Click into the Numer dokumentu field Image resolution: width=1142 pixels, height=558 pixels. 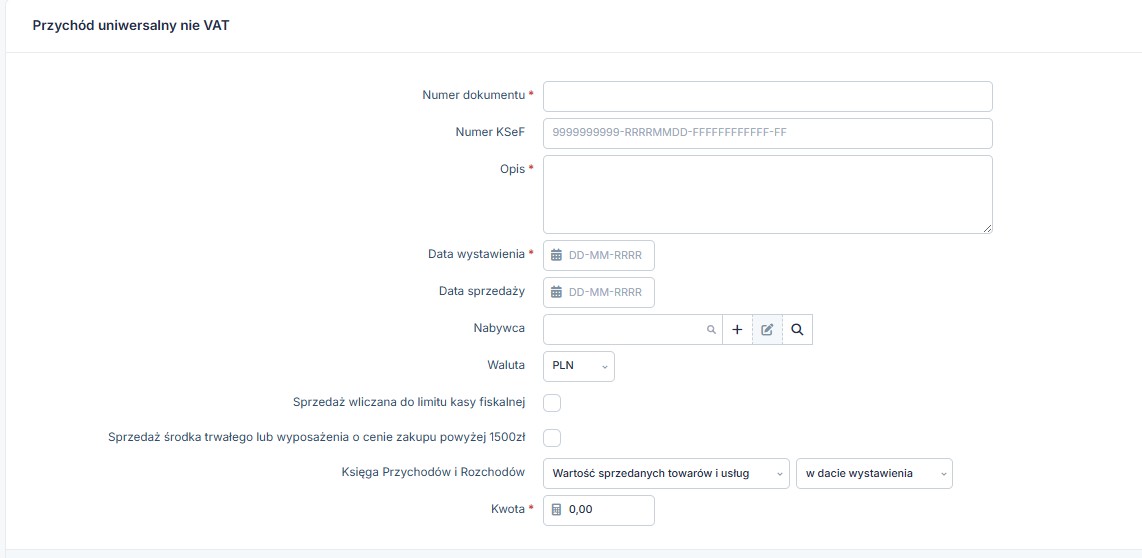(x=767, y=96)
